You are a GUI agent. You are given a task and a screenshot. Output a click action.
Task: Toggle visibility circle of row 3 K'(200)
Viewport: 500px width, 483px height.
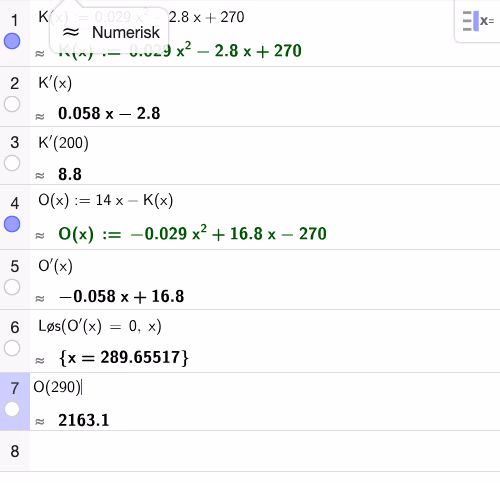click(x=12, y=163)
